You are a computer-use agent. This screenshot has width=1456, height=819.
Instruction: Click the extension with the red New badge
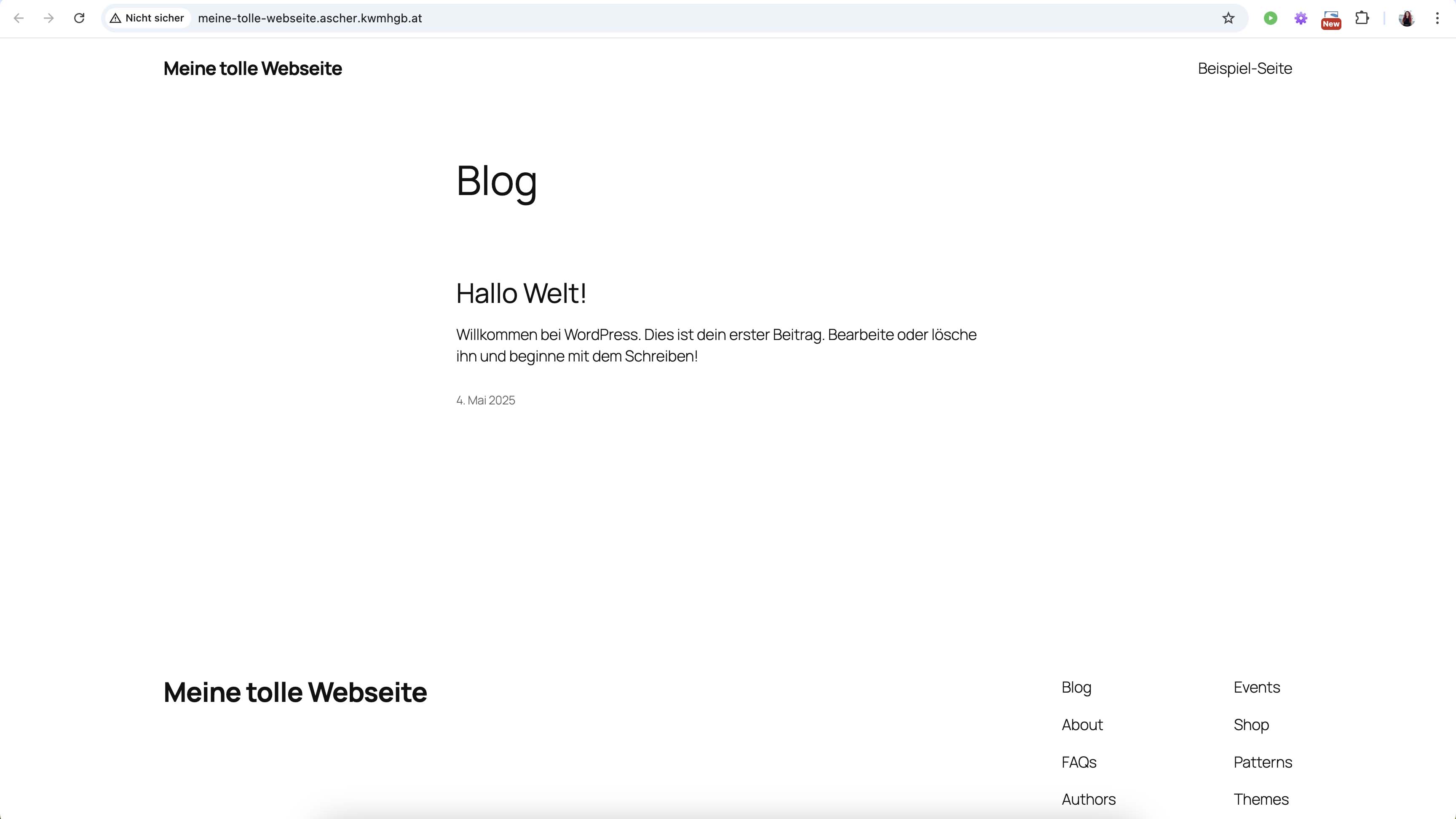coord(1331,18)
